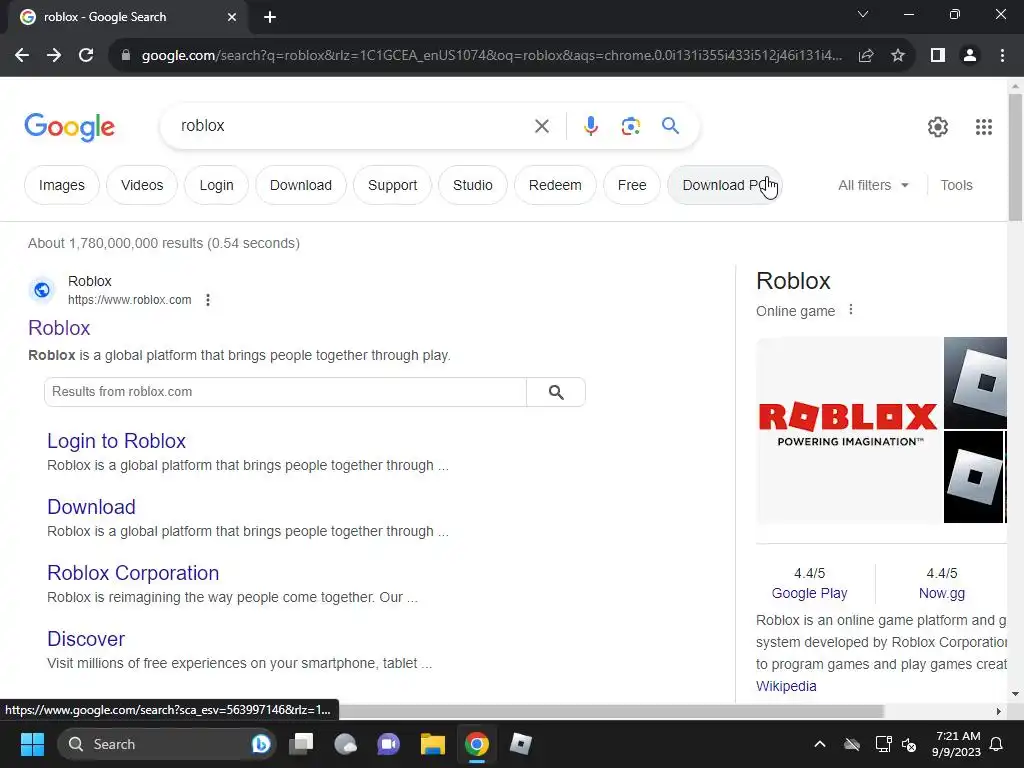Select the Download PC filter chip
This screenshot has width=1024, height=768.
pos(724,185)
